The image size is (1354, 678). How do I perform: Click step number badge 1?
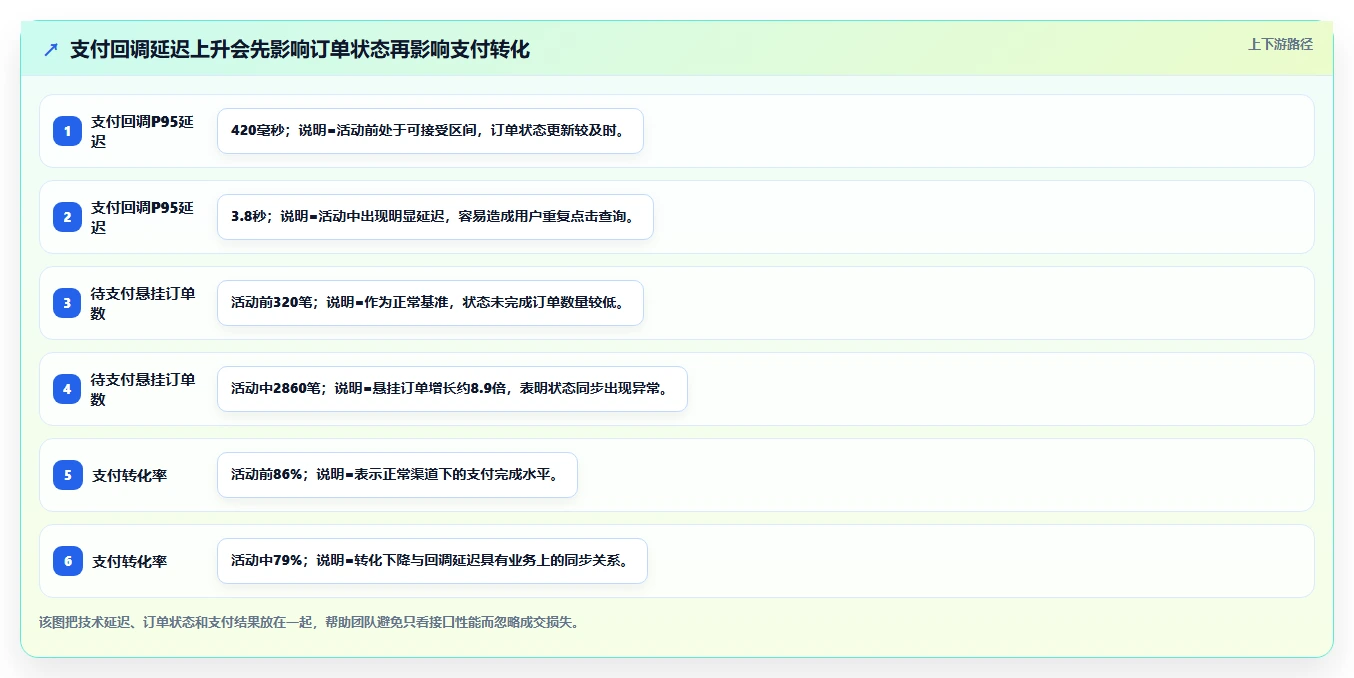(x=67, y=131)
